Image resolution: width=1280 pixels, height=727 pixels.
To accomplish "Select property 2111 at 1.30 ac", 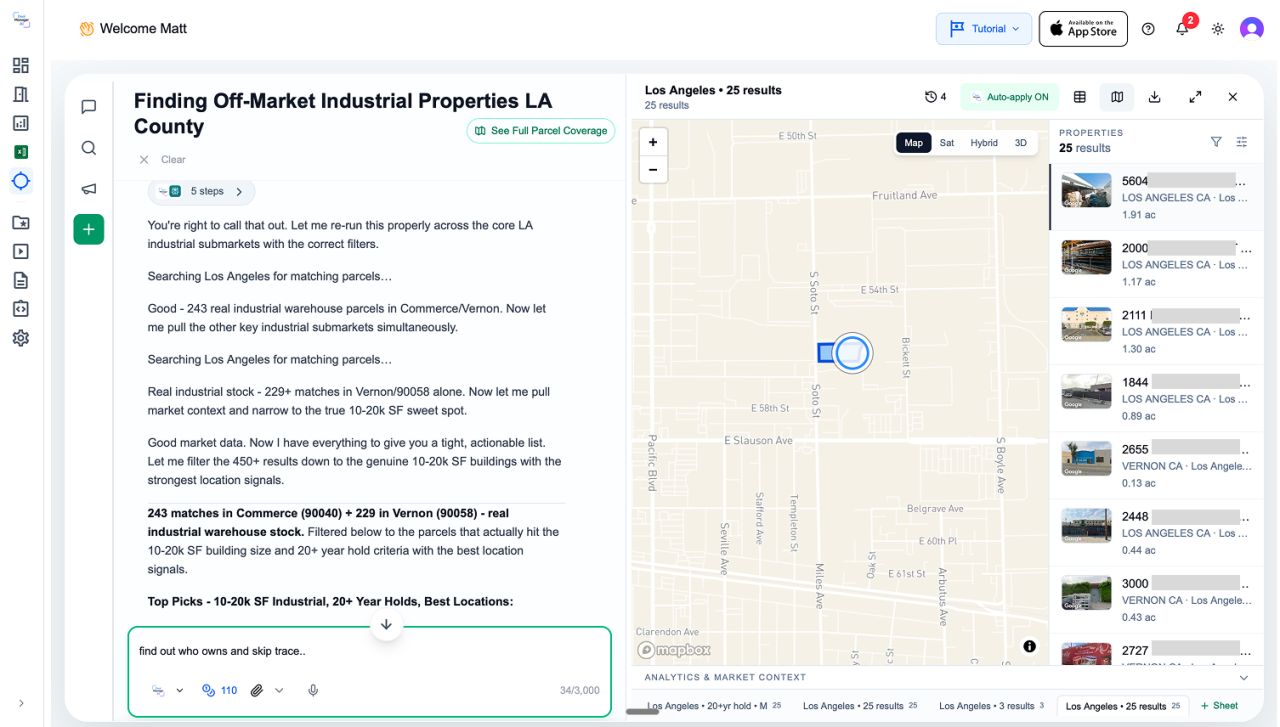I will pos(1157,331).
